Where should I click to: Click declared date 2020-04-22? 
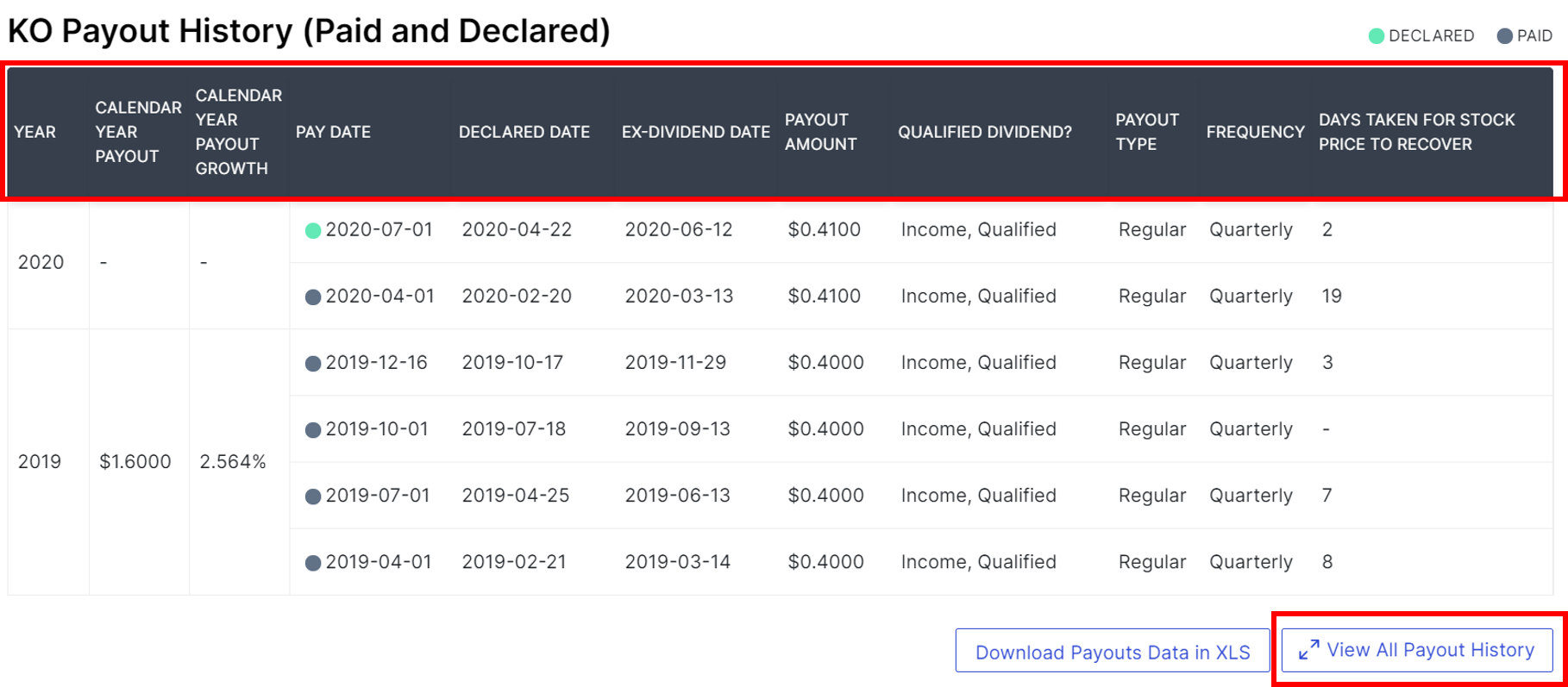coord(517,229)
